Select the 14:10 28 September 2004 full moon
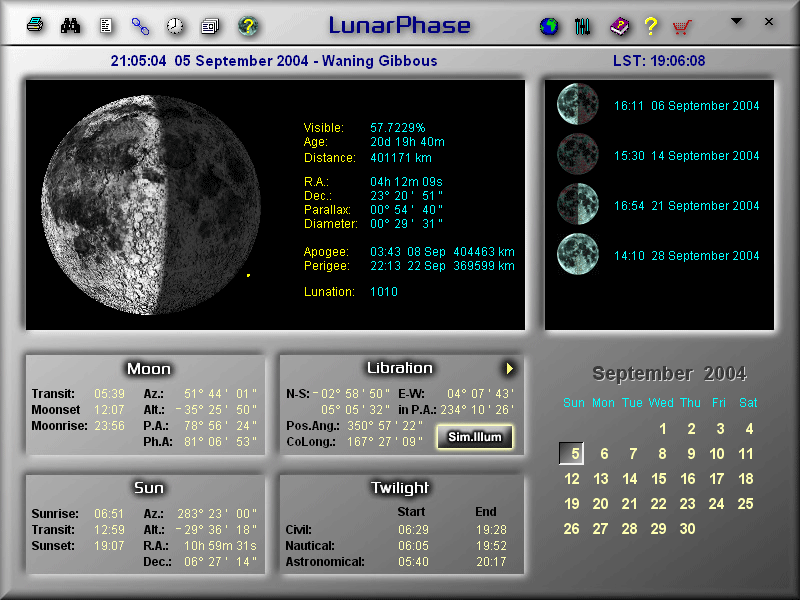800x600 pixels. 686,256
